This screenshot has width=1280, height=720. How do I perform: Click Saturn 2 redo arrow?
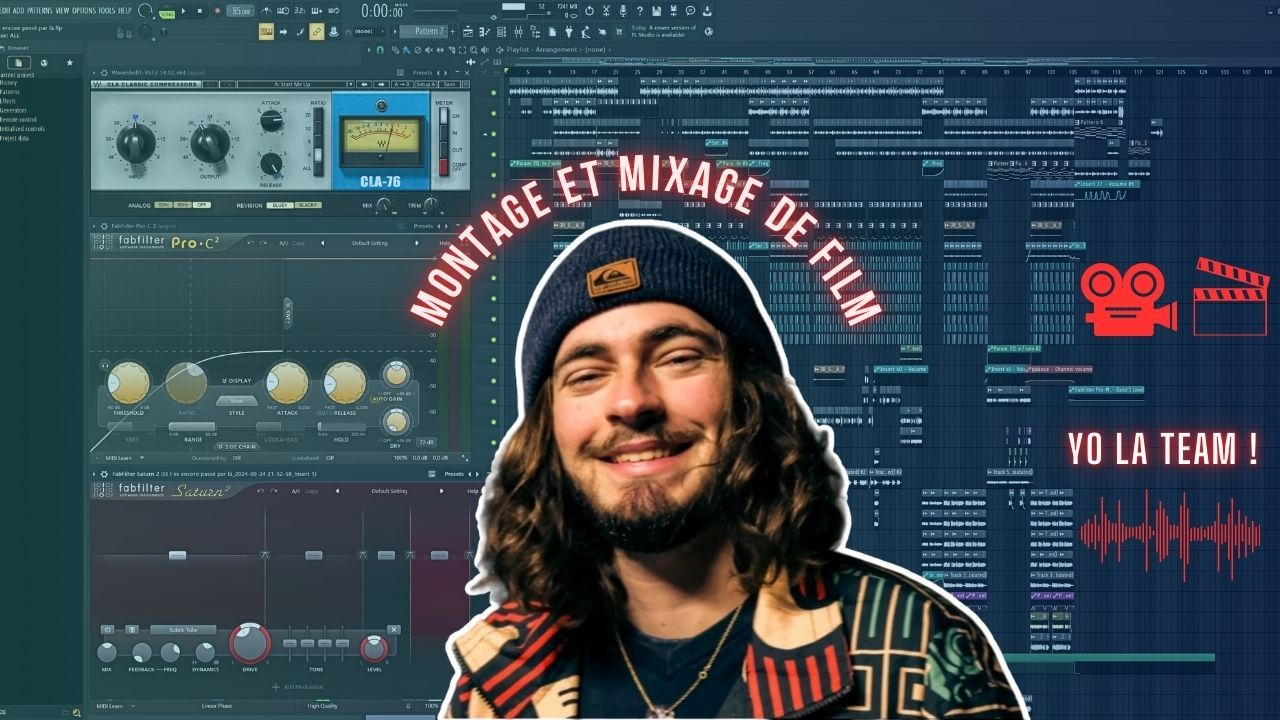(x=274, y=491)
